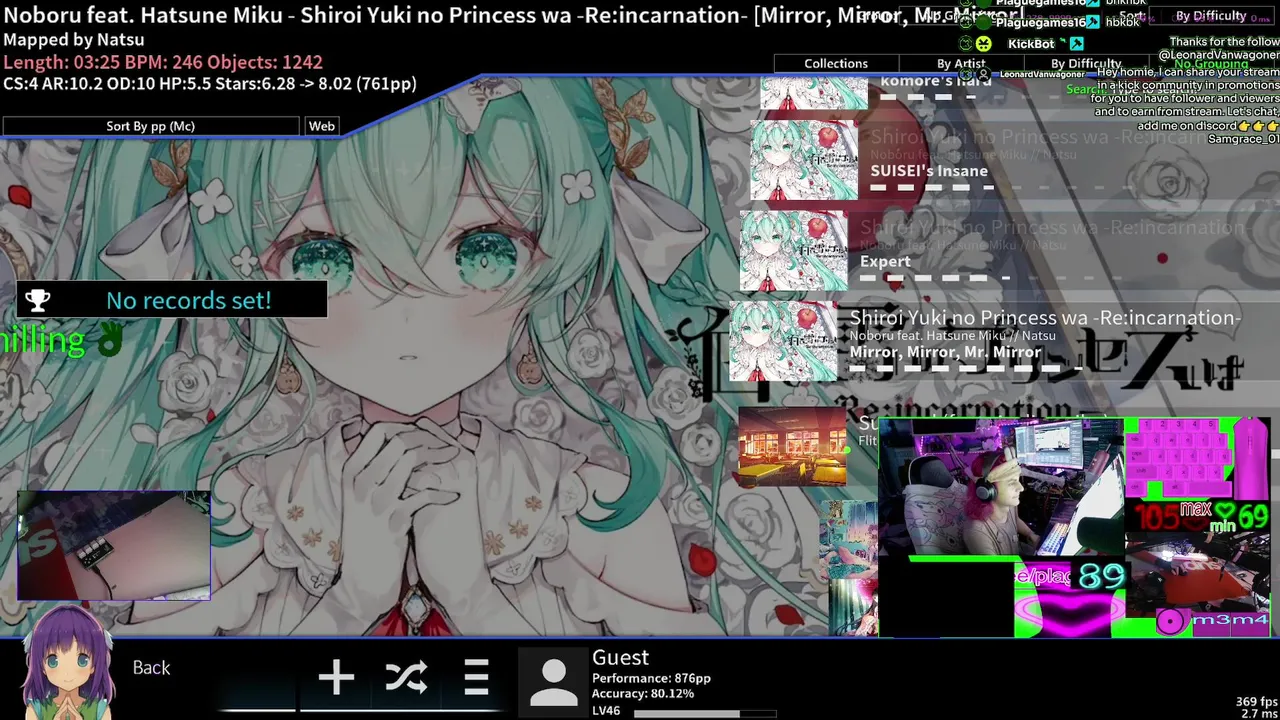Click the Performance: 876pp text
This screenshot has height=720, width=1280.
651,678
